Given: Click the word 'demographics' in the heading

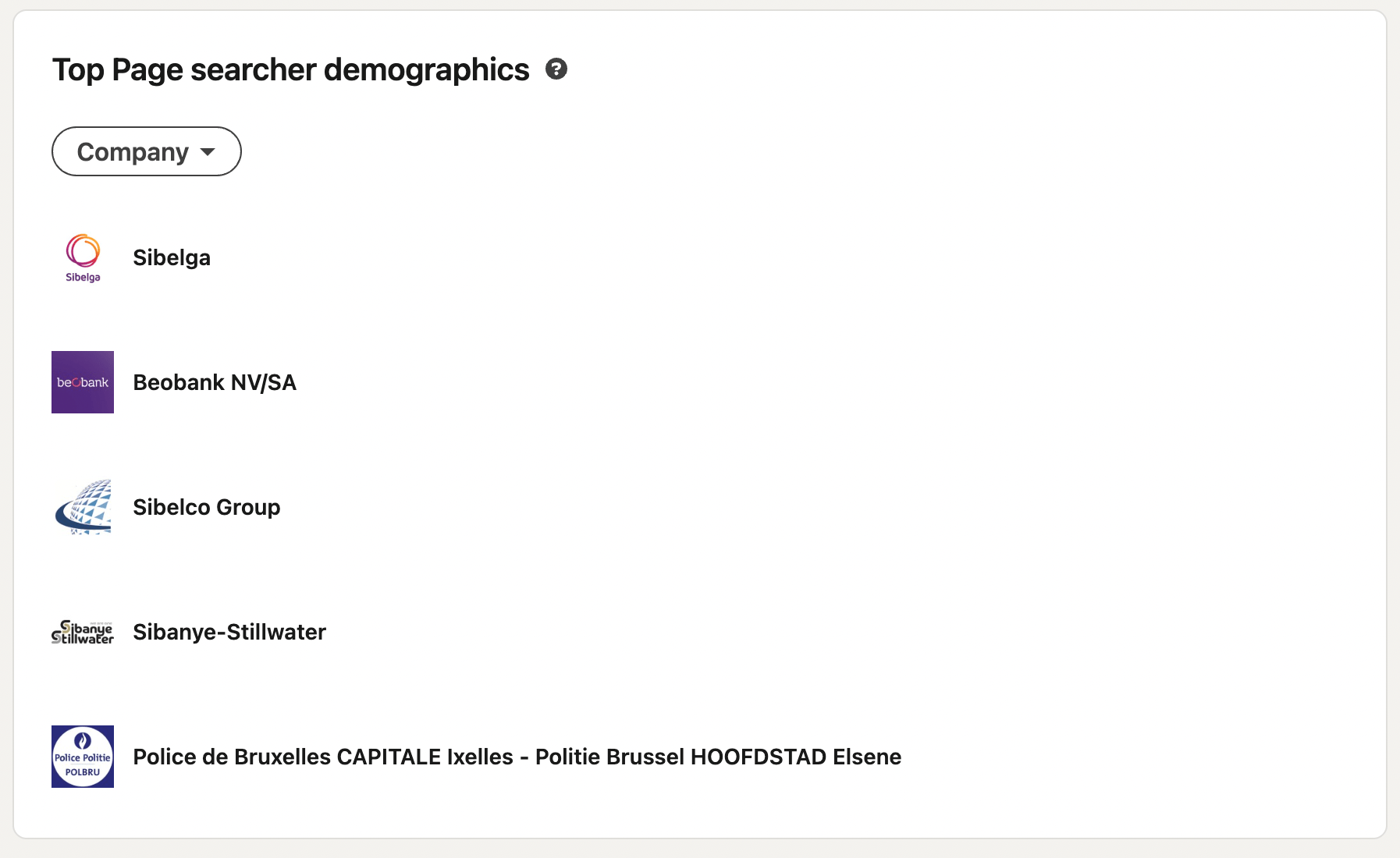Looking at the screenshot, I should pyautogui.click(x=426, y=69).
